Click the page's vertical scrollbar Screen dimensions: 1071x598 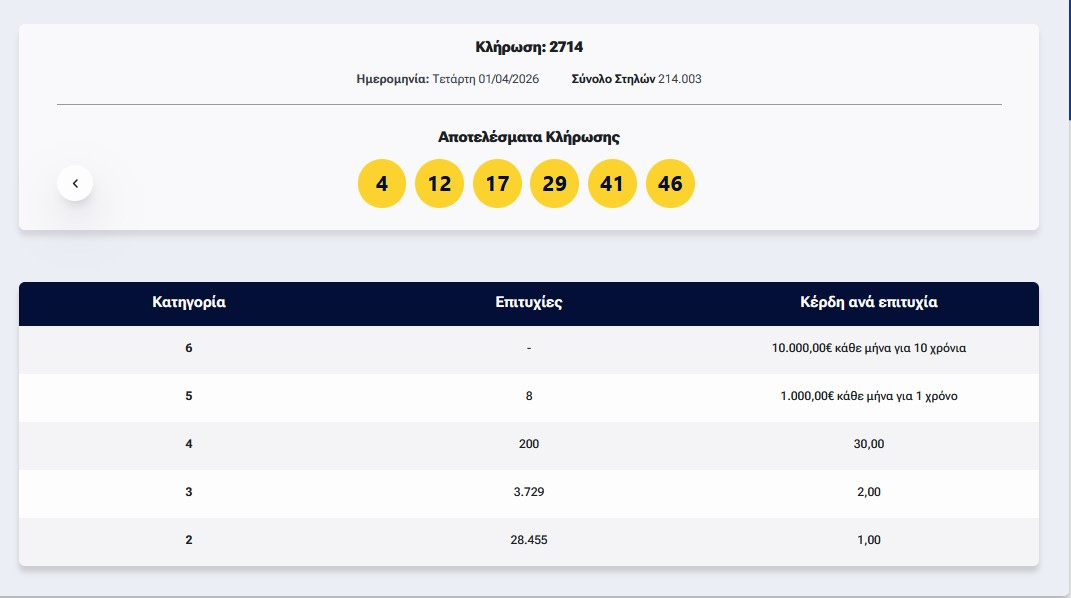1066,60
